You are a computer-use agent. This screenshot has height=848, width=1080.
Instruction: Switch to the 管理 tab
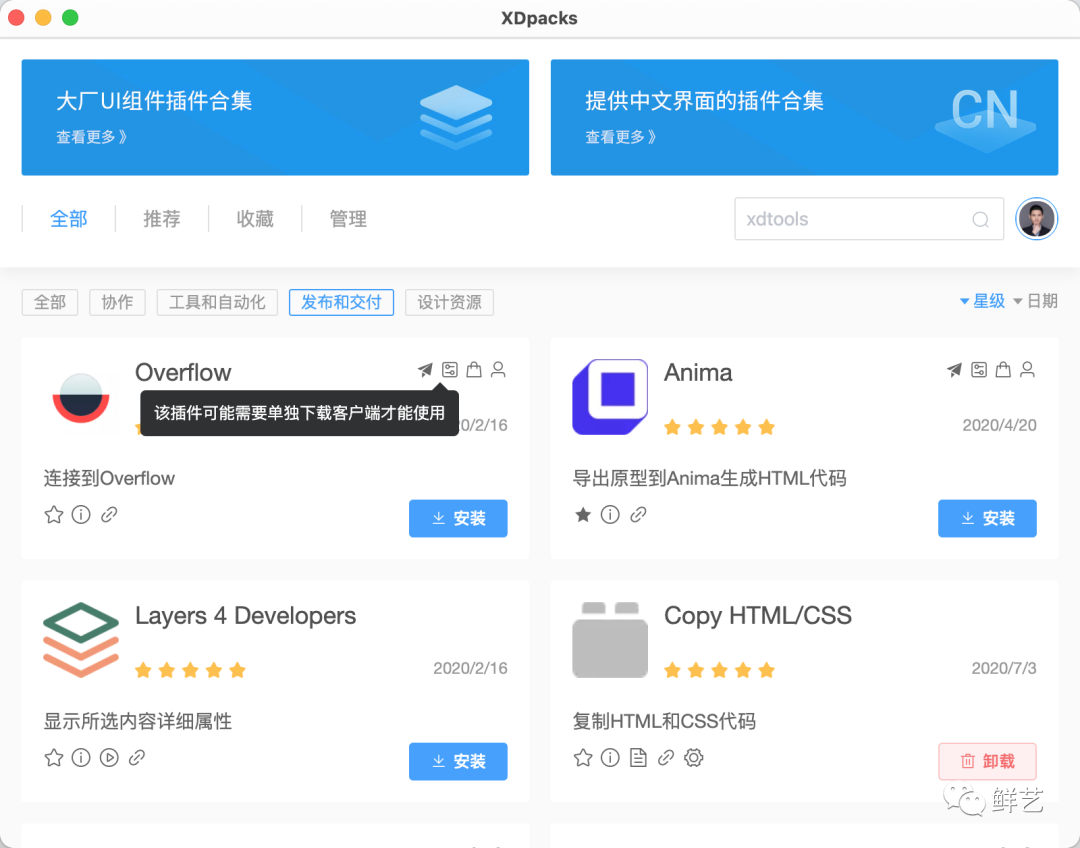[348, 219]
